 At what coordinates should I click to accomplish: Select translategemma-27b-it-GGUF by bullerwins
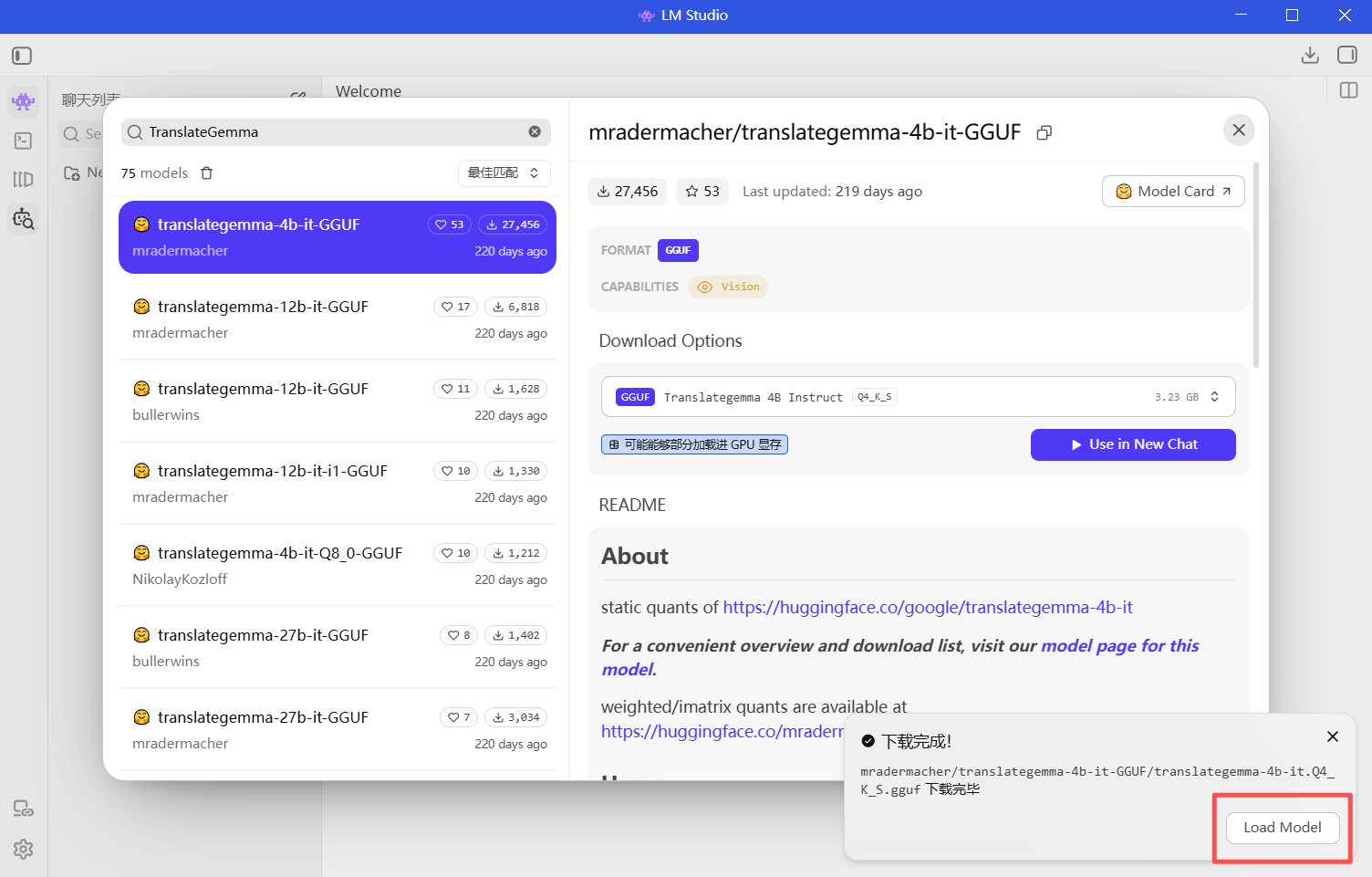(338, 648)
